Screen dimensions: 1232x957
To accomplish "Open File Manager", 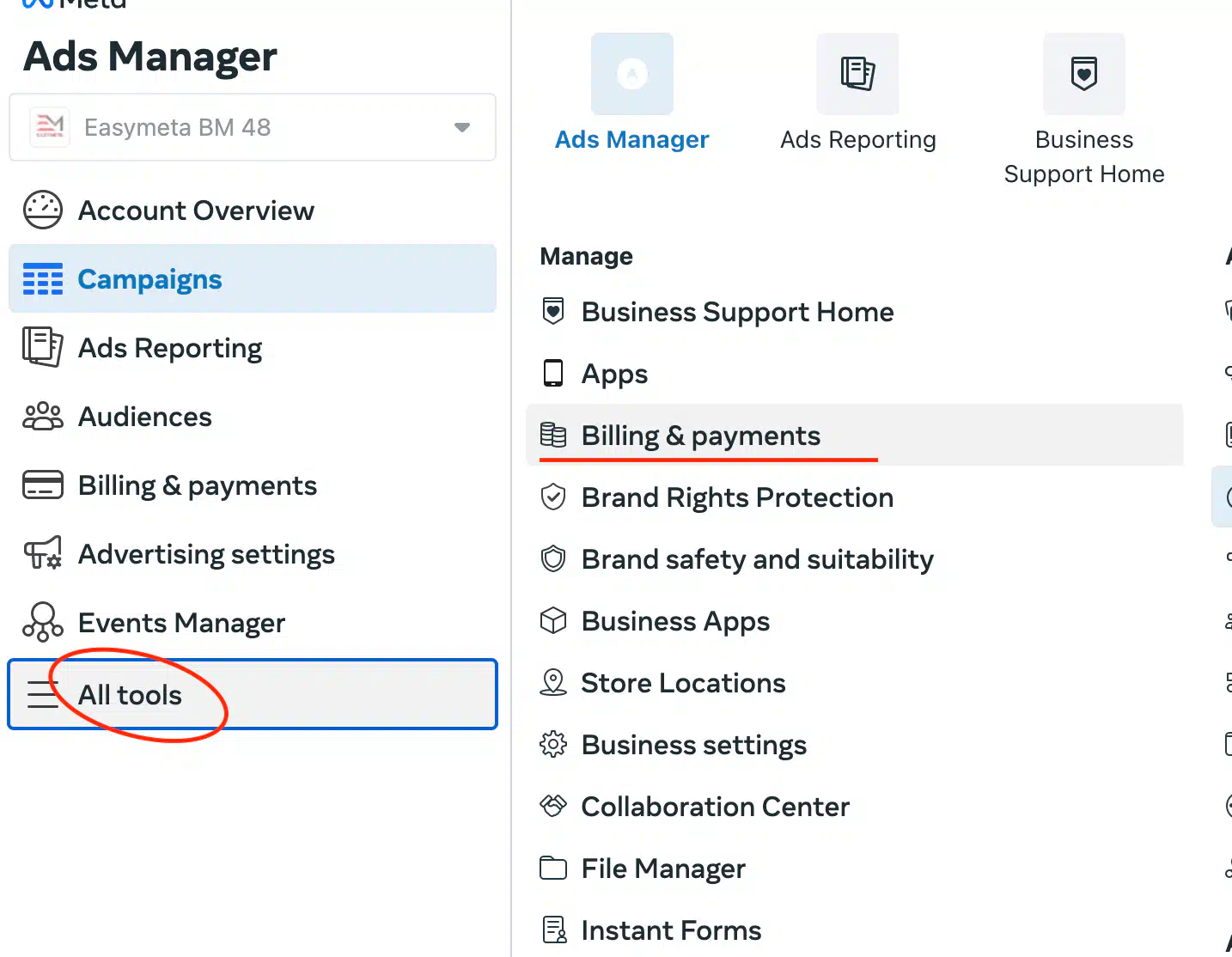I will click(855, 868).
